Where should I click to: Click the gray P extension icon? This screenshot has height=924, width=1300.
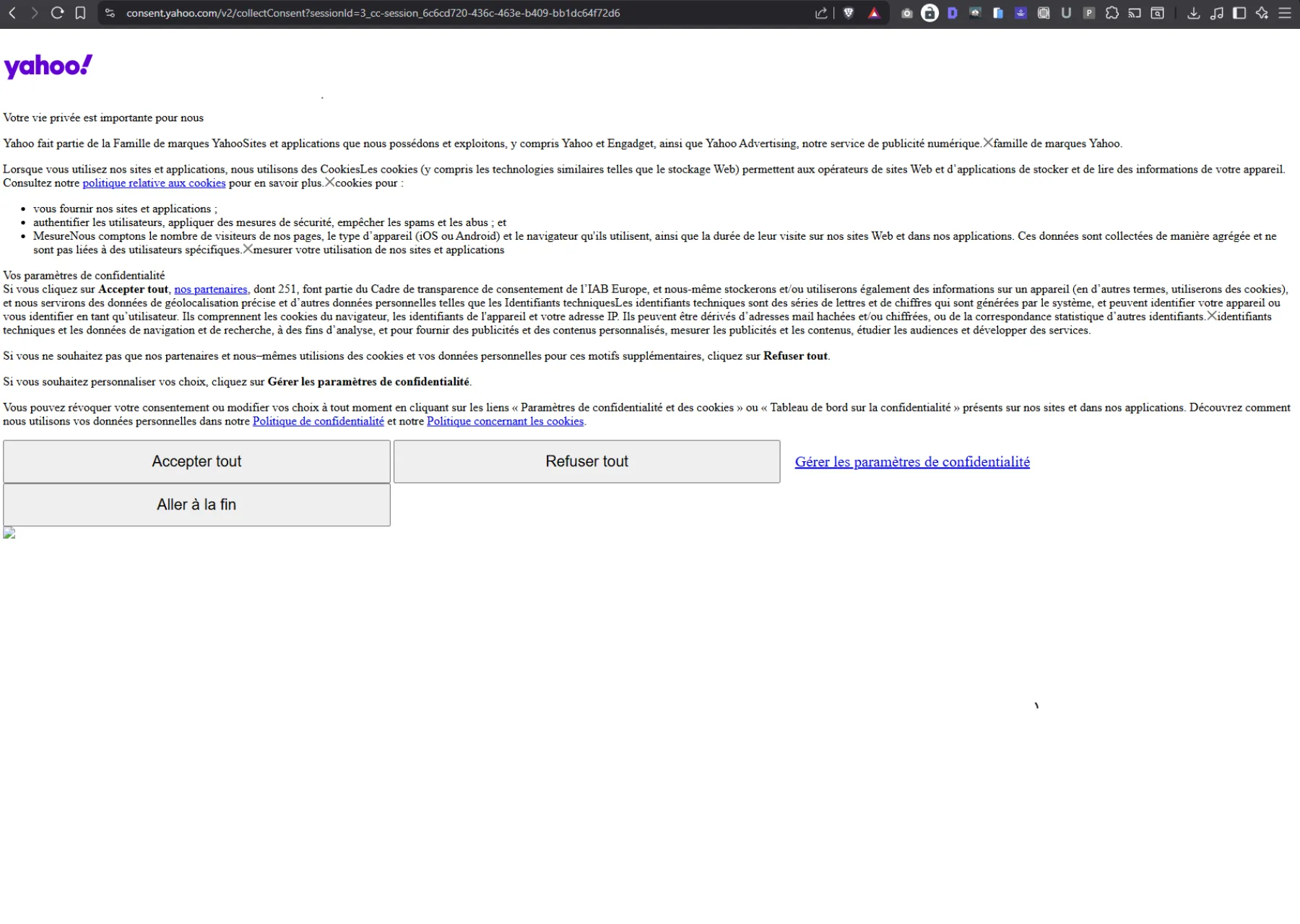click(1089, 13)
